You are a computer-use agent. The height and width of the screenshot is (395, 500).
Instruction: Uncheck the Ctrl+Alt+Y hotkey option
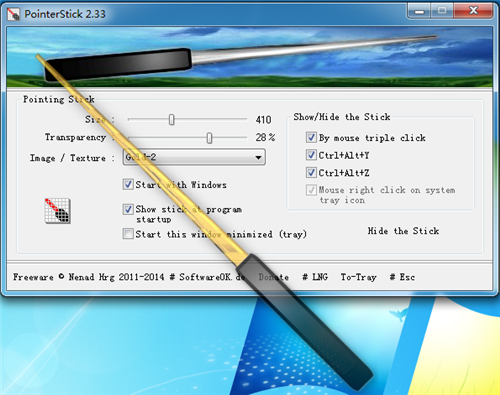[x=311, y=155]
